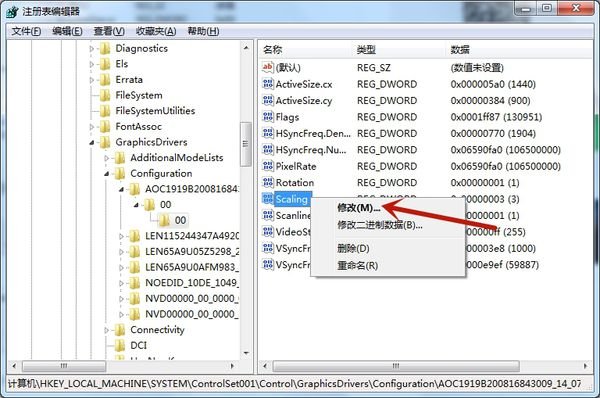This screenshot has height=398, width=600.
Task: Click the 名称 column header
Action: click(273, 50)
